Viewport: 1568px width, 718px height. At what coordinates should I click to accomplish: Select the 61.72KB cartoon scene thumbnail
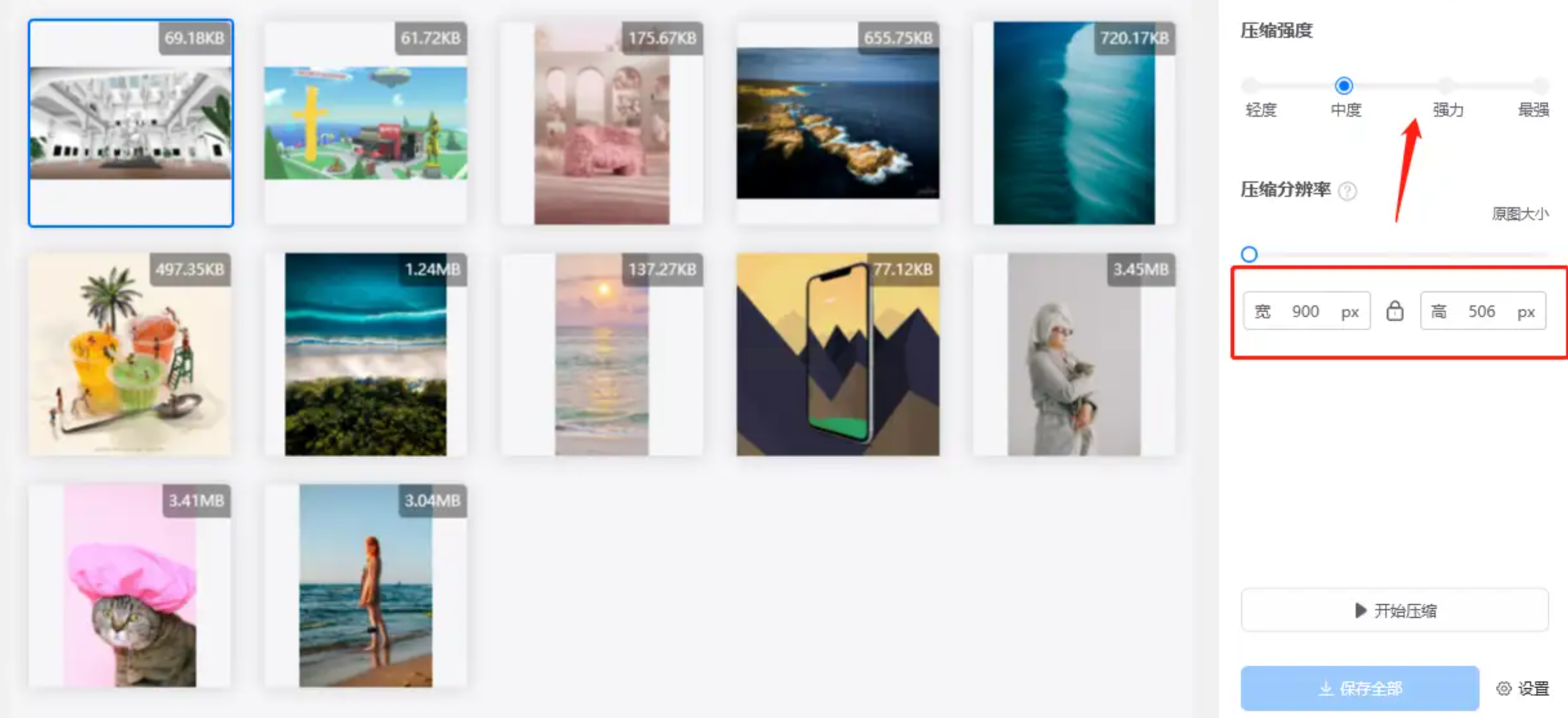pyautogui.click(x=366, y=123)
